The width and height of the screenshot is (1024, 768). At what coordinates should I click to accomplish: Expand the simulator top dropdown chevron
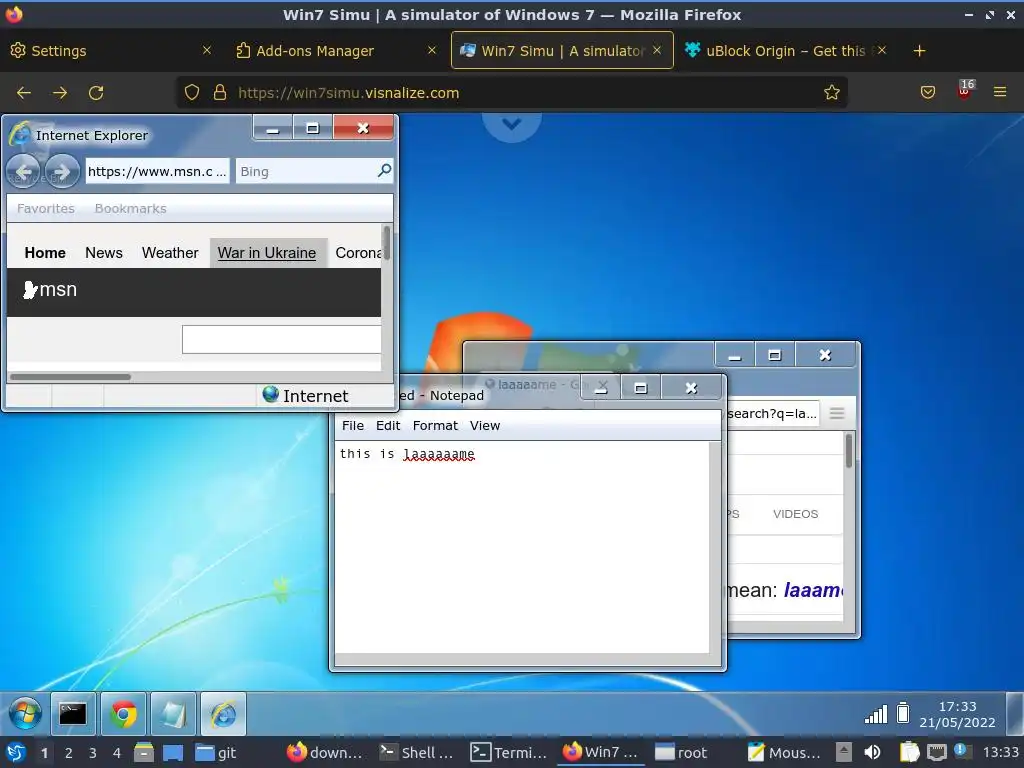pyautogui.click(x=511, y=123)
